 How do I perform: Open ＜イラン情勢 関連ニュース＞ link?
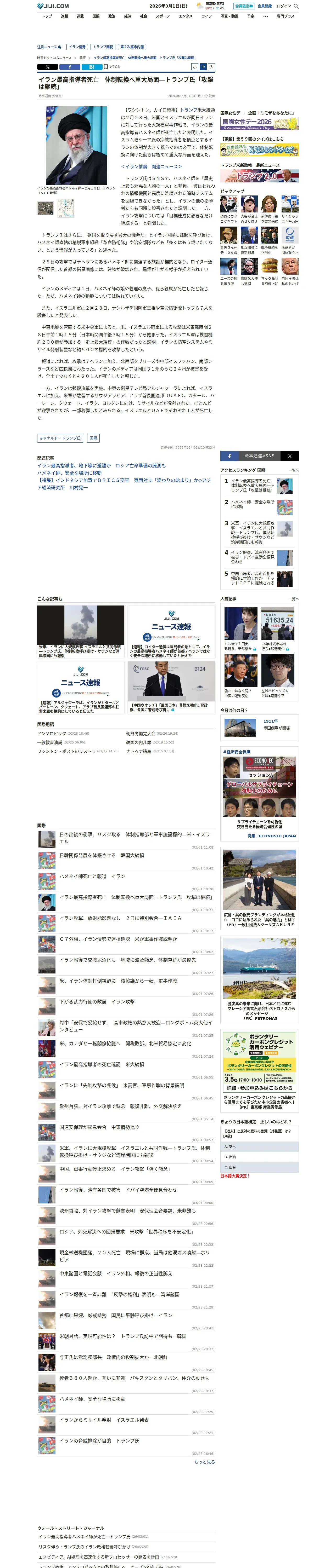coord(151,167)
